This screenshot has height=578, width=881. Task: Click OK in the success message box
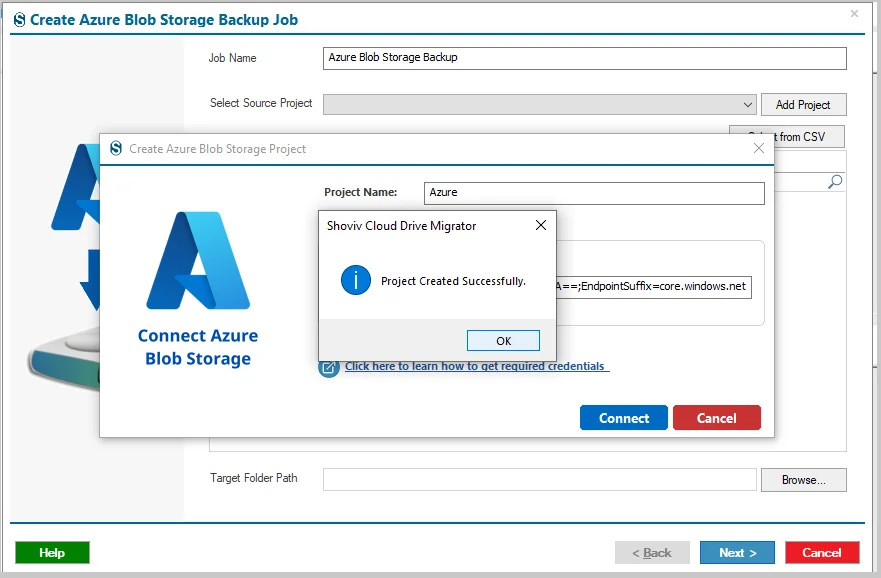tap(503, 340)
